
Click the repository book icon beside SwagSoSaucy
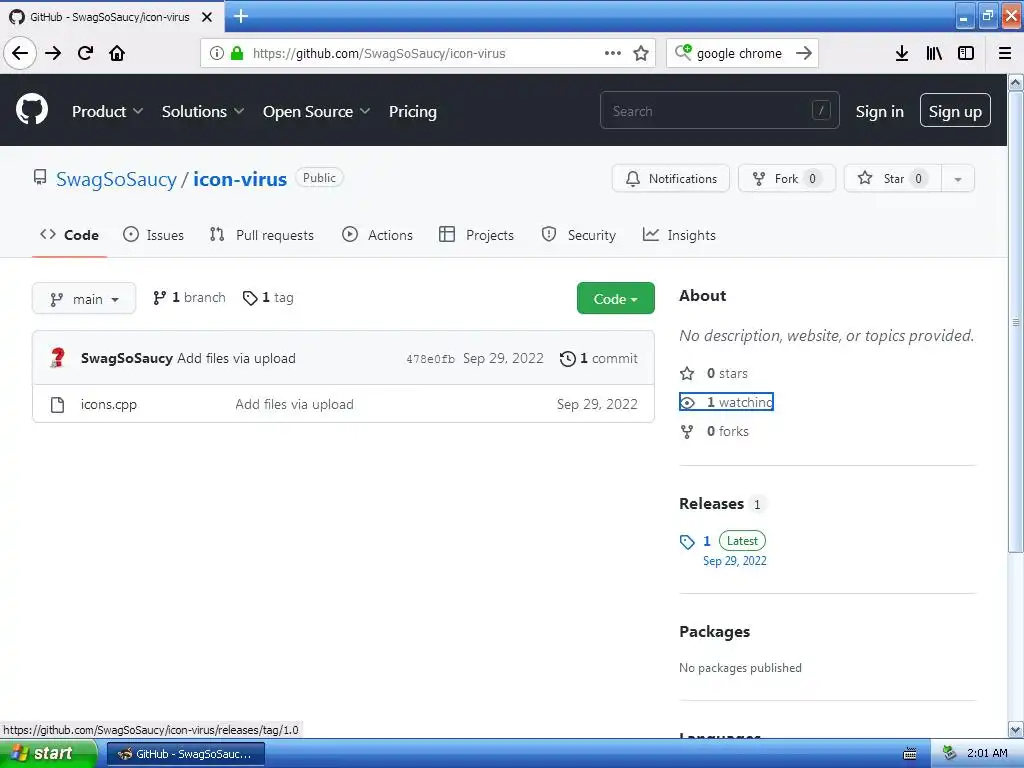40,177
